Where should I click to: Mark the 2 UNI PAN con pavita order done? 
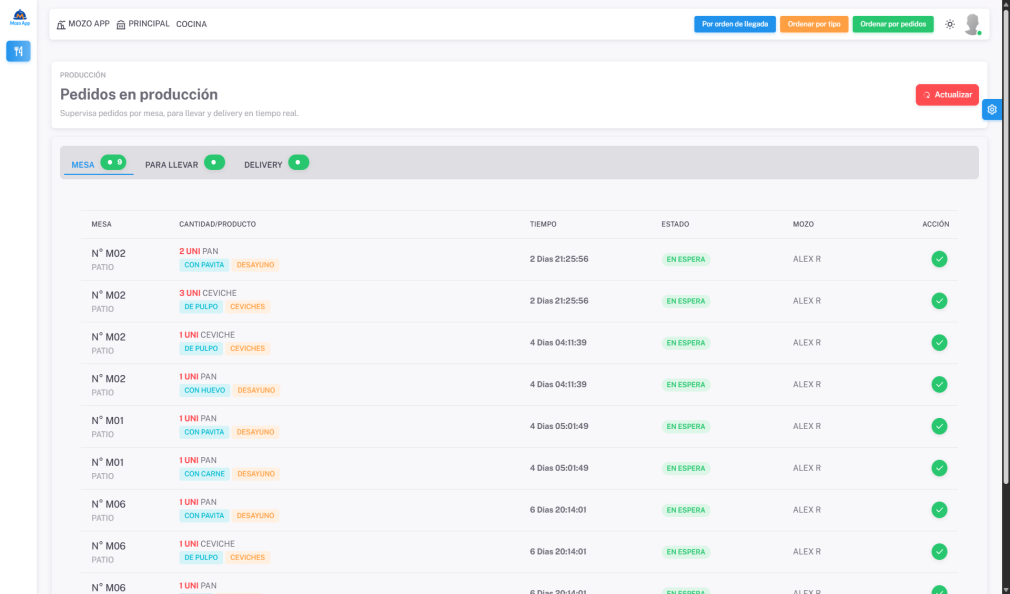point(939,259)
